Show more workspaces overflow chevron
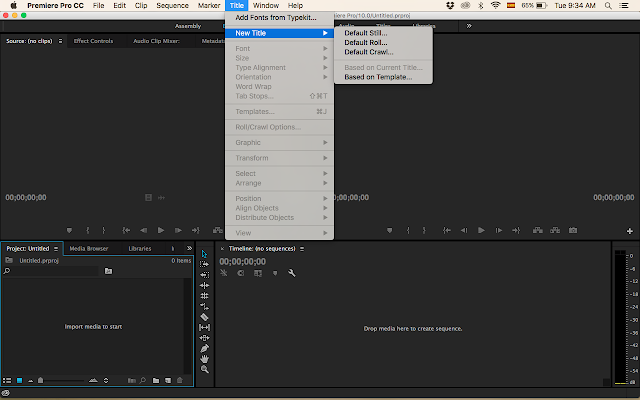The image size is (640, 400). click(x=469, y=26)
